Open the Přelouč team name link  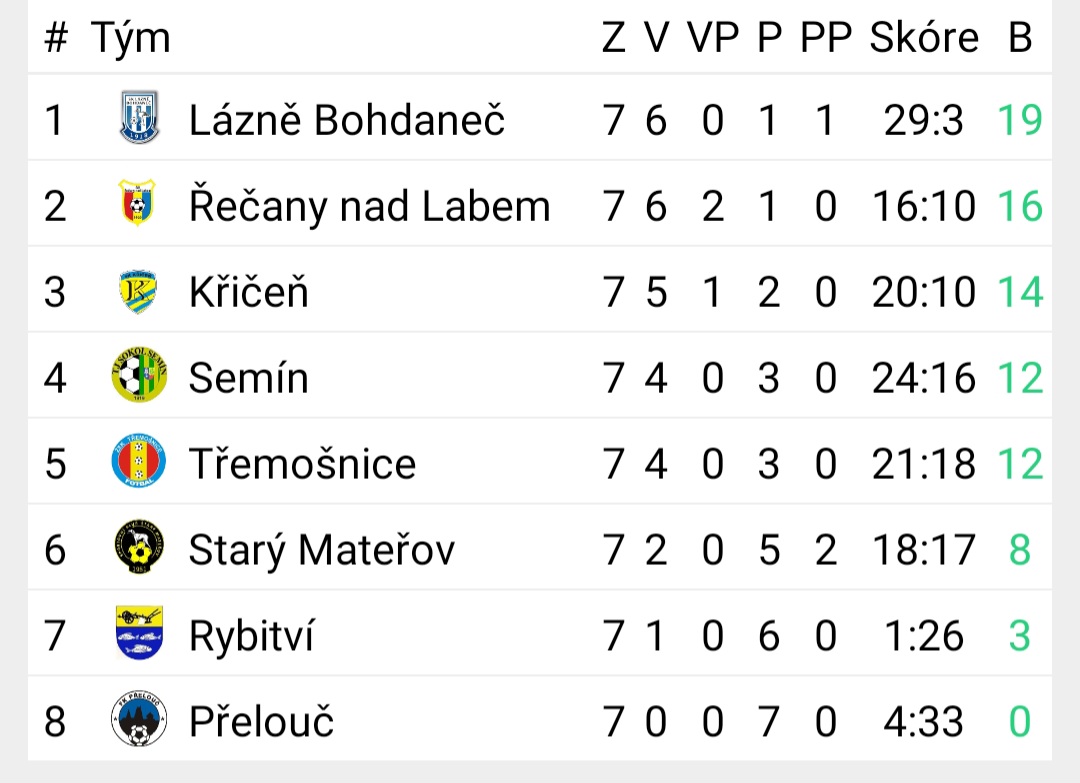[261, 721]
